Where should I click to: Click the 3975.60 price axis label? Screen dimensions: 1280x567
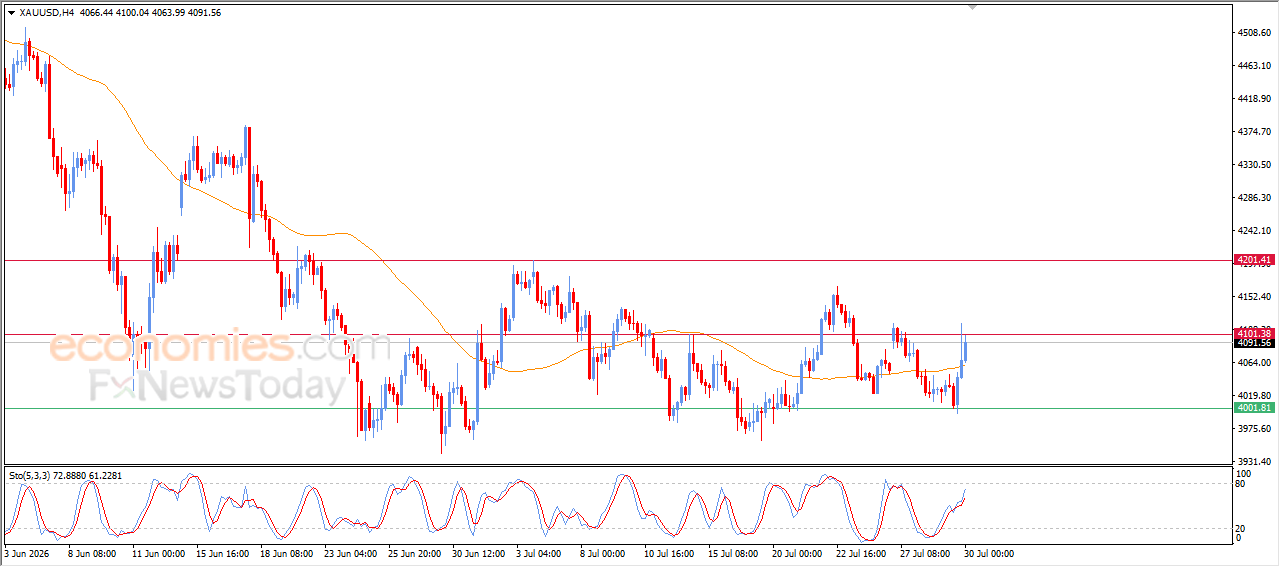point(1255,429)
